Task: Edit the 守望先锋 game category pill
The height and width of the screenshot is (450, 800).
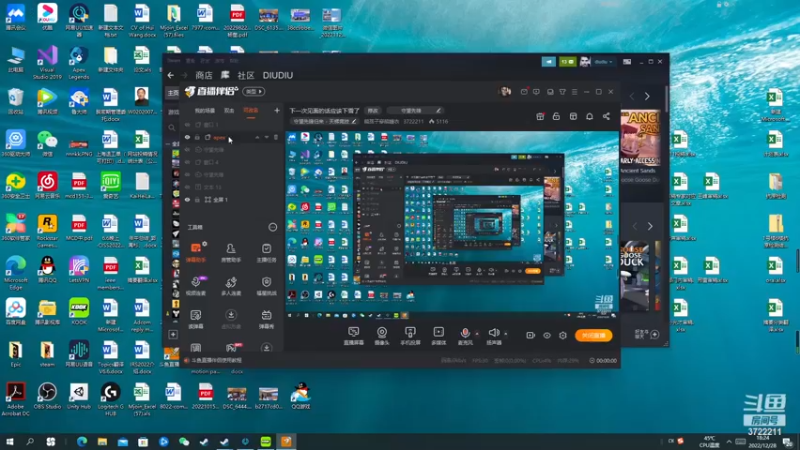Action: (x=415, y=111)
